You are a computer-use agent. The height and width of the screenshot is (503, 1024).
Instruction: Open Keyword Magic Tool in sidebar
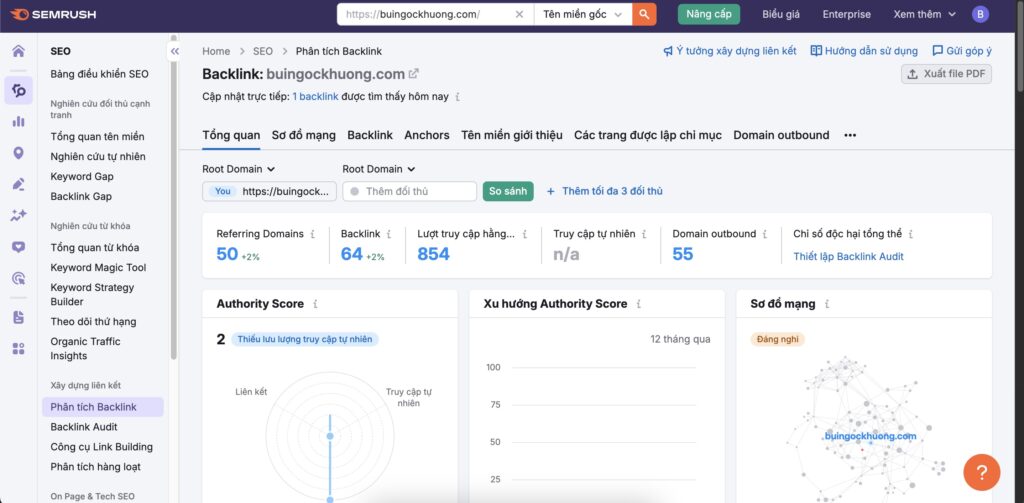click(98, 268)
